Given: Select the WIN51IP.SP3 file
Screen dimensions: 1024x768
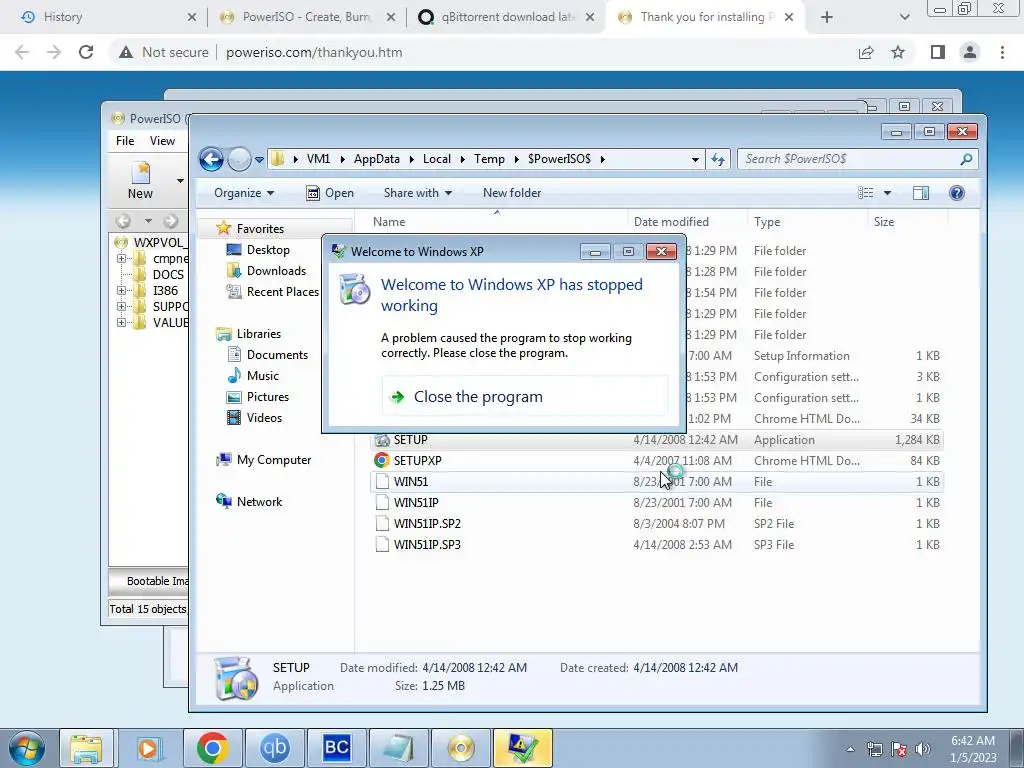Looking at the screenshot, I should click(656, 544).
